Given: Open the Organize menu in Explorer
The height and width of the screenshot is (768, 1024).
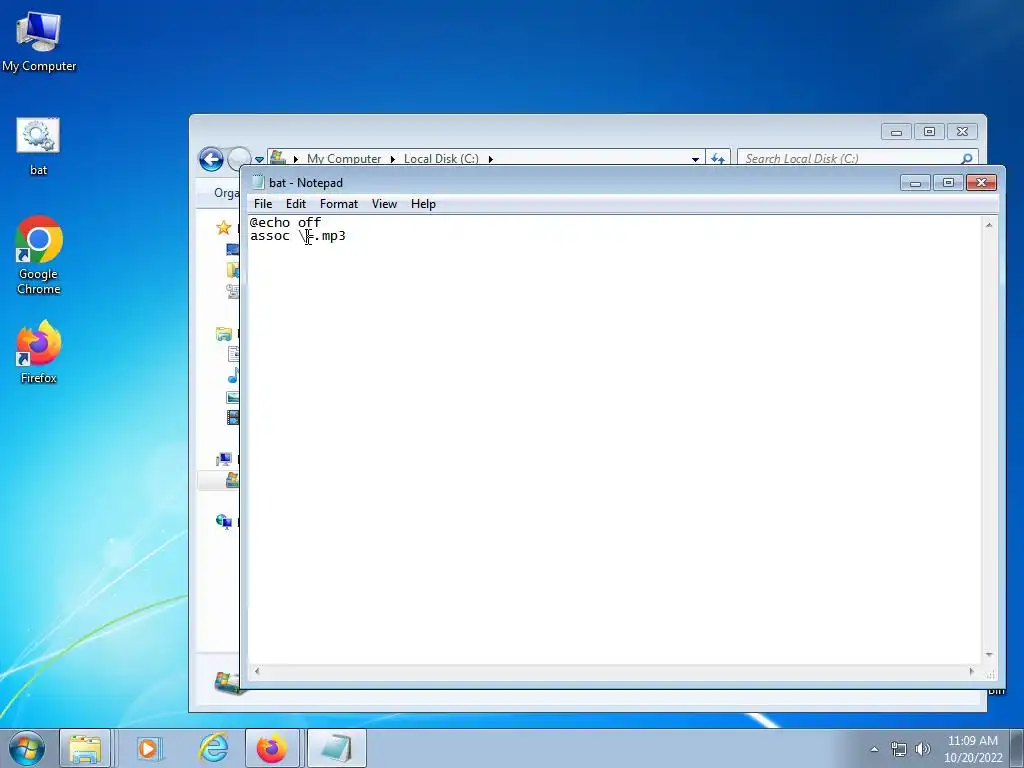Looking at the screenshot, I should 227,193.
